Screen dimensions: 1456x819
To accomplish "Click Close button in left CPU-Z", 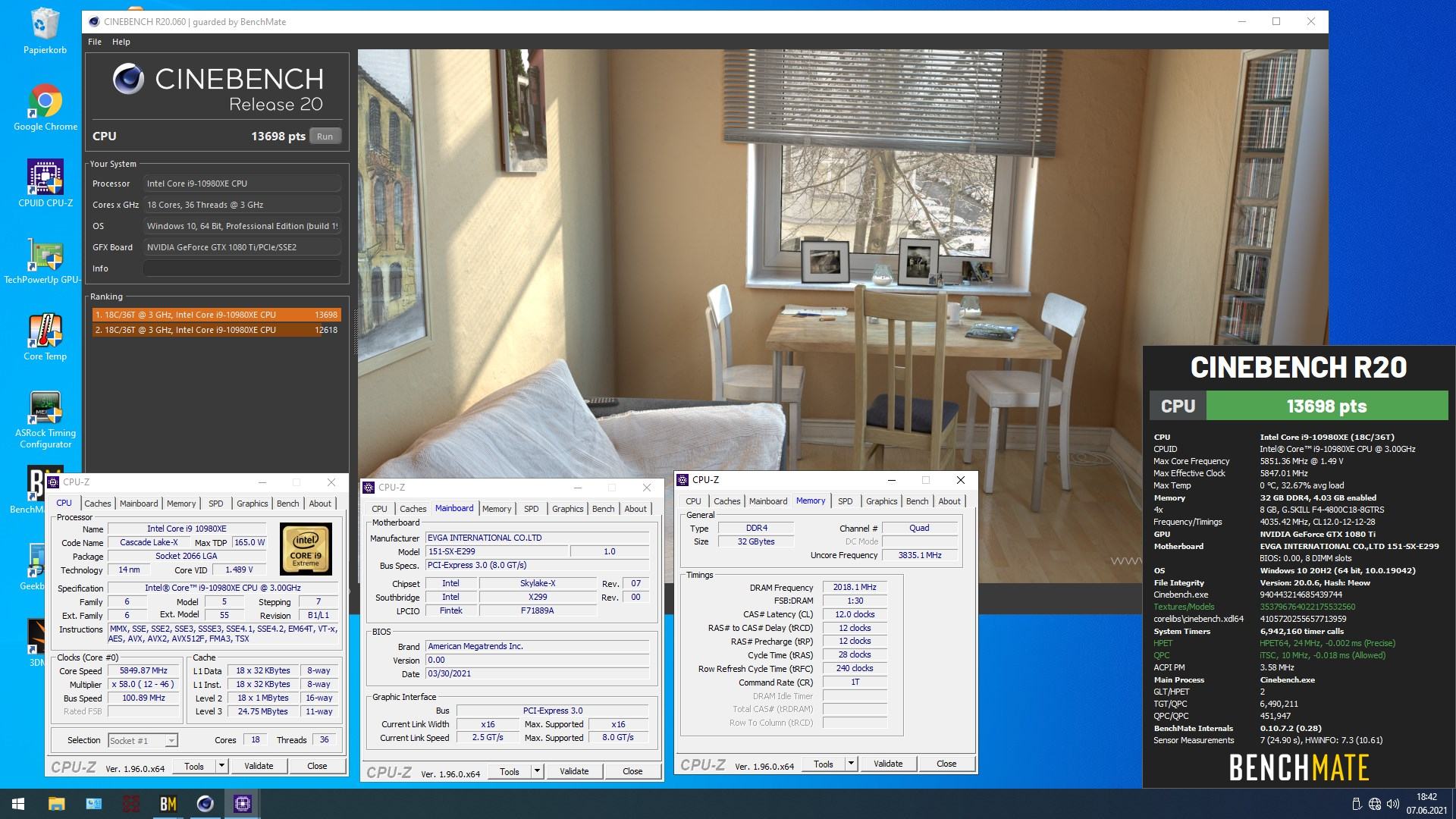I will (x=317, y=766).
